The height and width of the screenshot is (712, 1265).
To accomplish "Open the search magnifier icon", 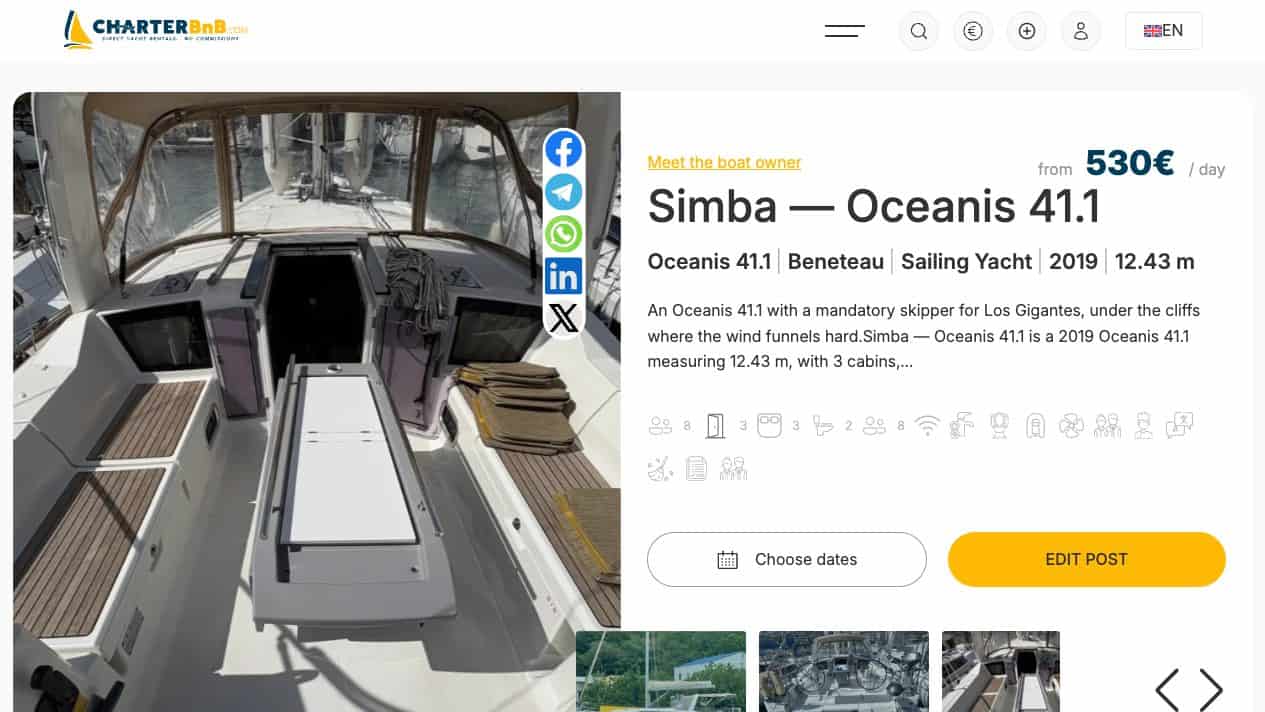I will [919, 31].
